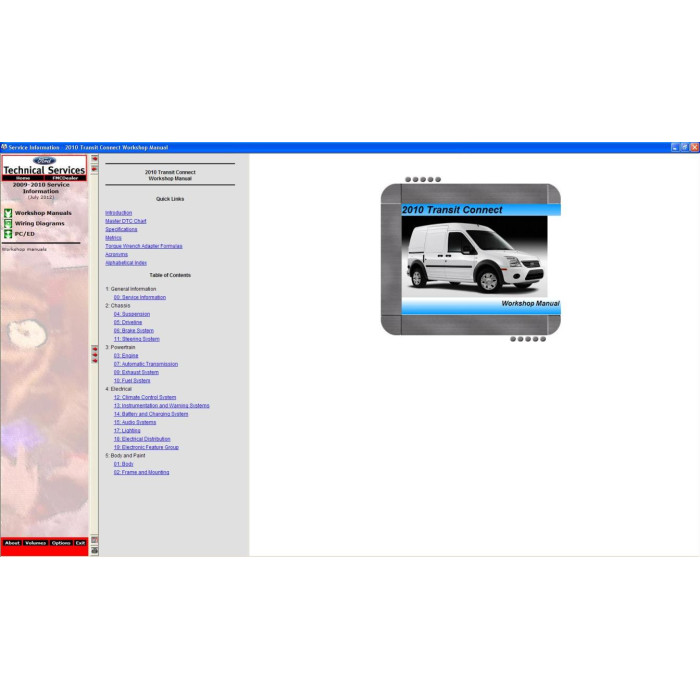Click the 'Table of Contents' heading
The image size is (700, 700).
[x=170, y=275]
